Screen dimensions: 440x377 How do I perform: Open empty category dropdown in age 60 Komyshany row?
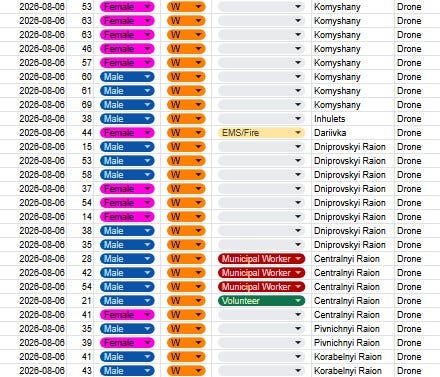click(x=261, y=77)
